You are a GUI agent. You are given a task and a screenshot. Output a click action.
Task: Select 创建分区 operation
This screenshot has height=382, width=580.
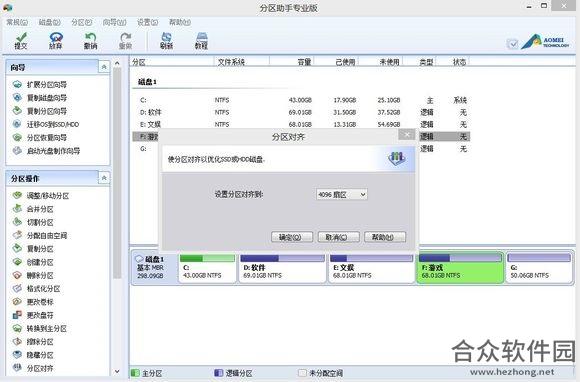33,262
